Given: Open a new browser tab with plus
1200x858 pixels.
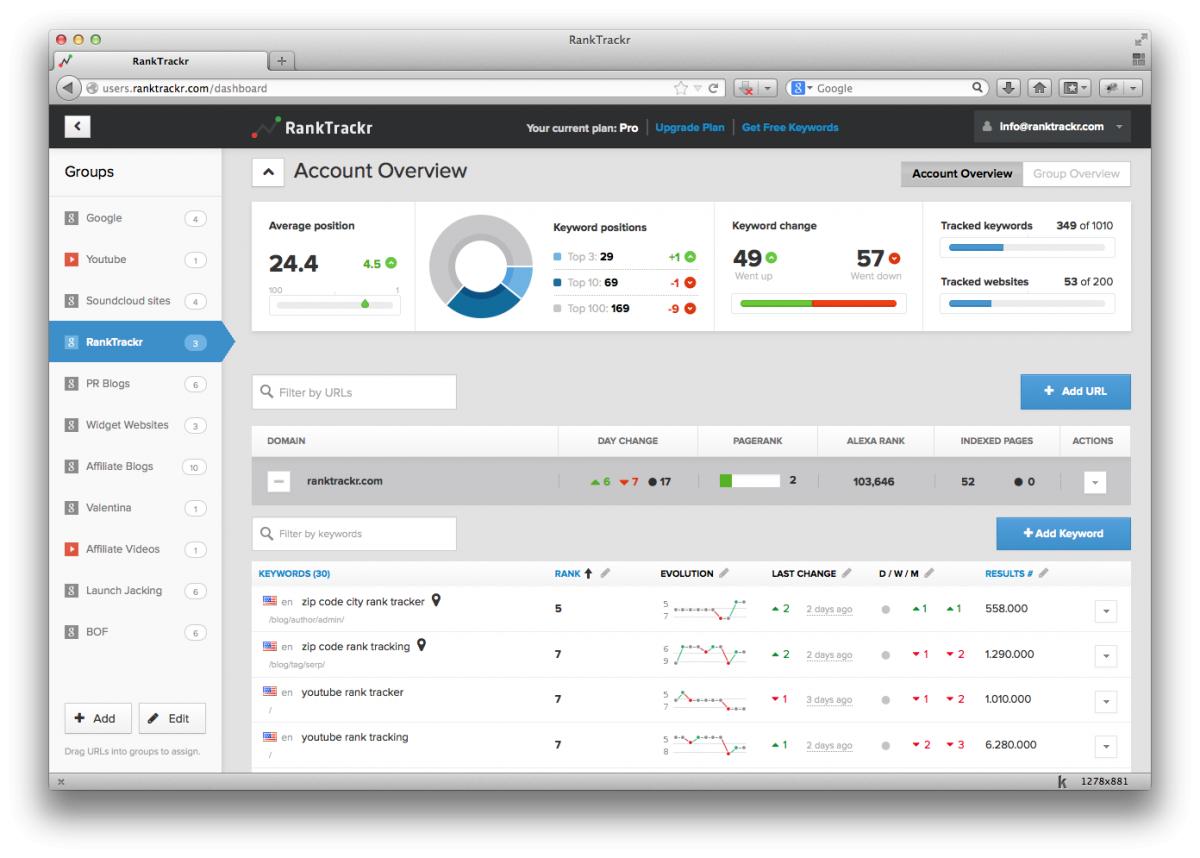Looking at the screenshot, I should point(281,62).
